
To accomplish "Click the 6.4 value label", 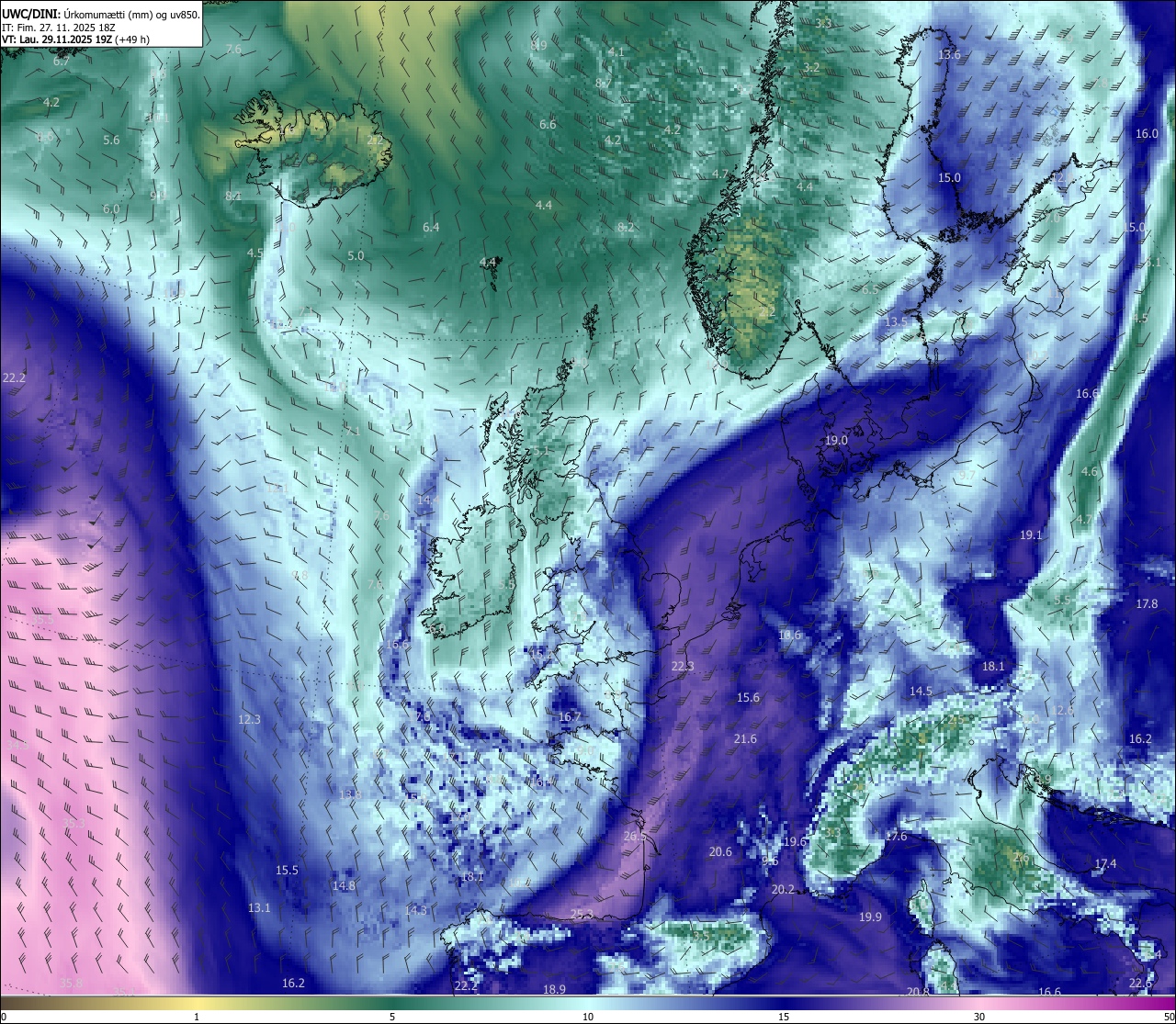I will coord(431,228).
